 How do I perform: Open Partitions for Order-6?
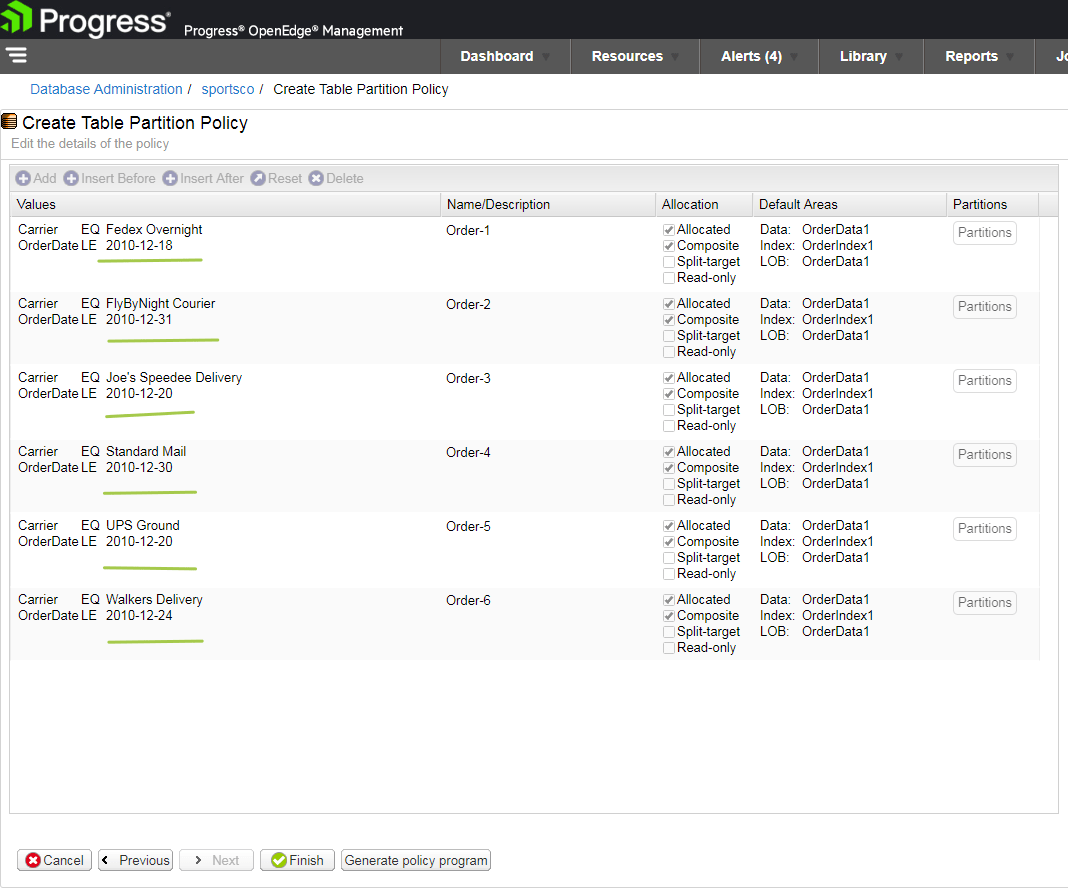(x=984, y=603)
